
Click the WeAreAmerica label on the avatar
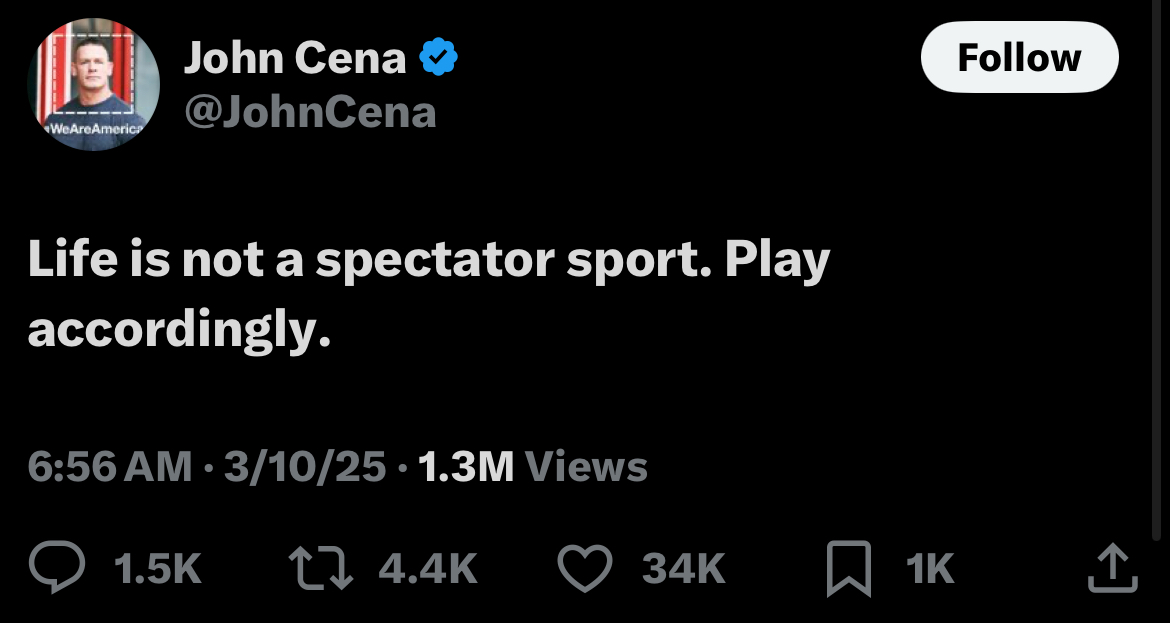click(93, 129)
